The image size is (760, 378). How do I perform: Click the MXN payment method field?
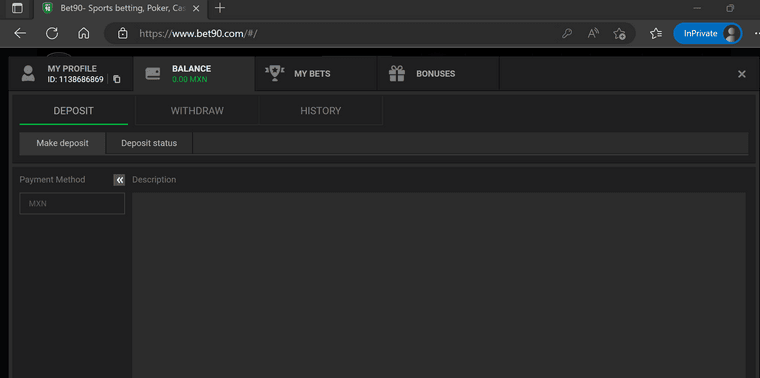click(x=72, y=204)
